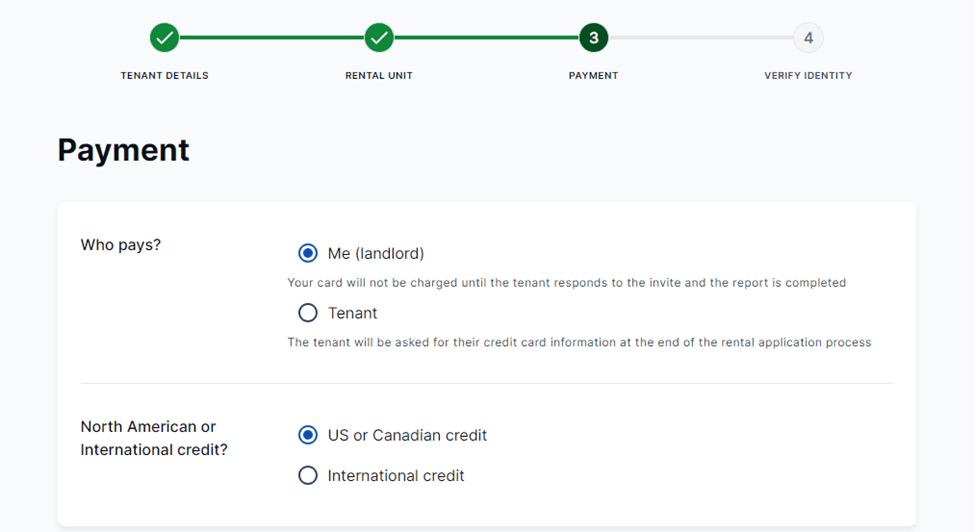The image size is (975, 532).
Task: Click the step 4 Verify Identity circle
Action: click(x=808, y=38)
